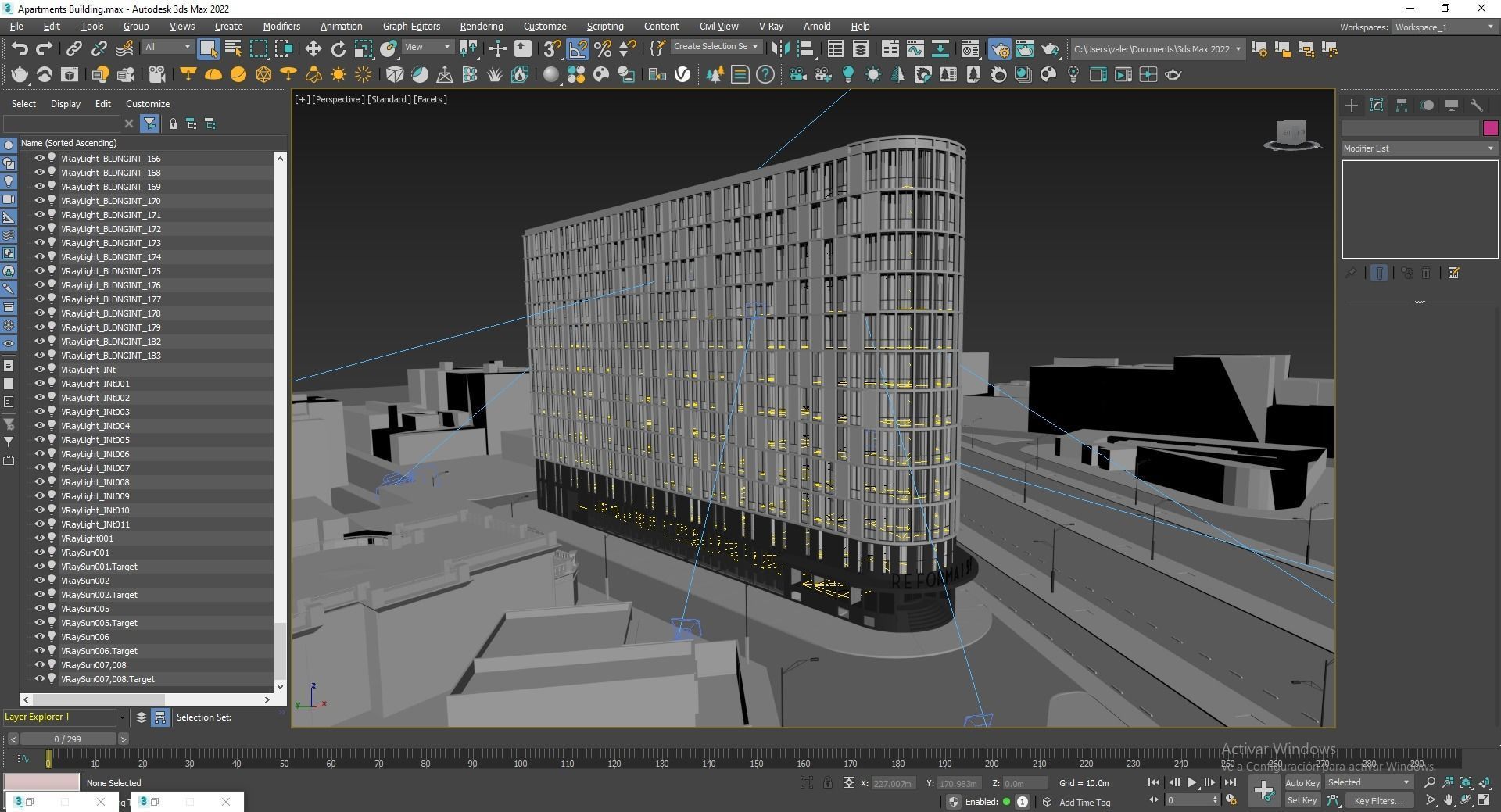1501x812 pixels.
Task: Hide VRayLight_BLDNGINT_166 with its eye icon
Action: [x=39, y=158]
